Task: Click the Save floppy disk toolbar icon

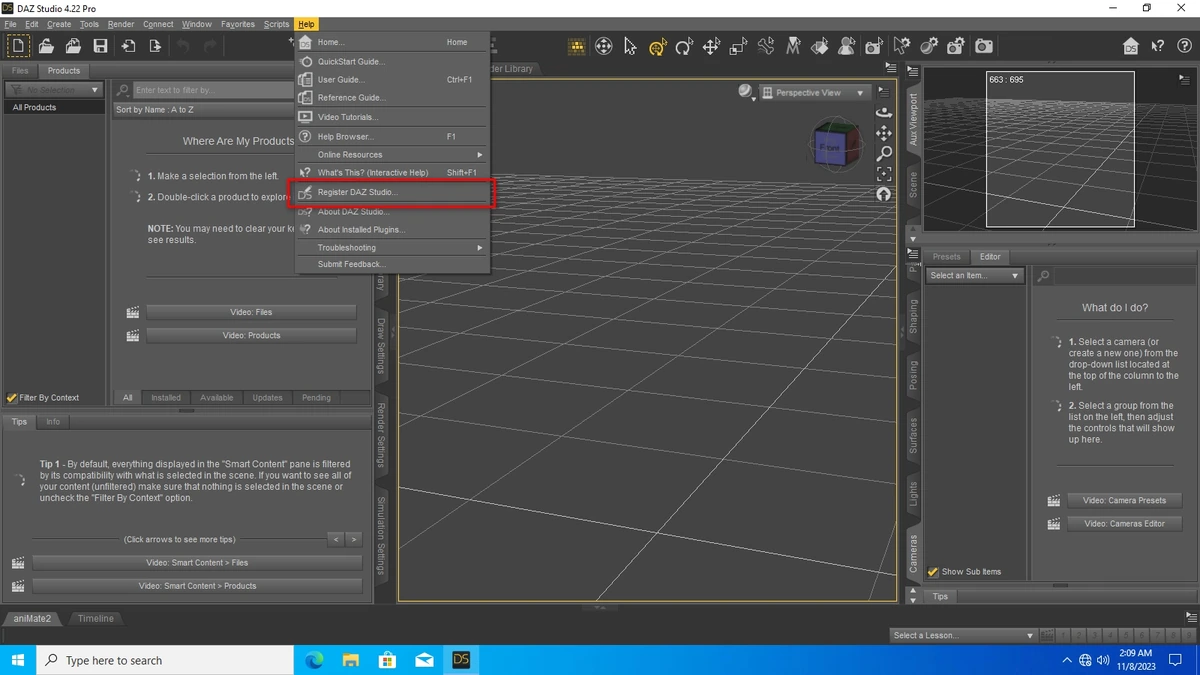Action: [x=100, y=46]
